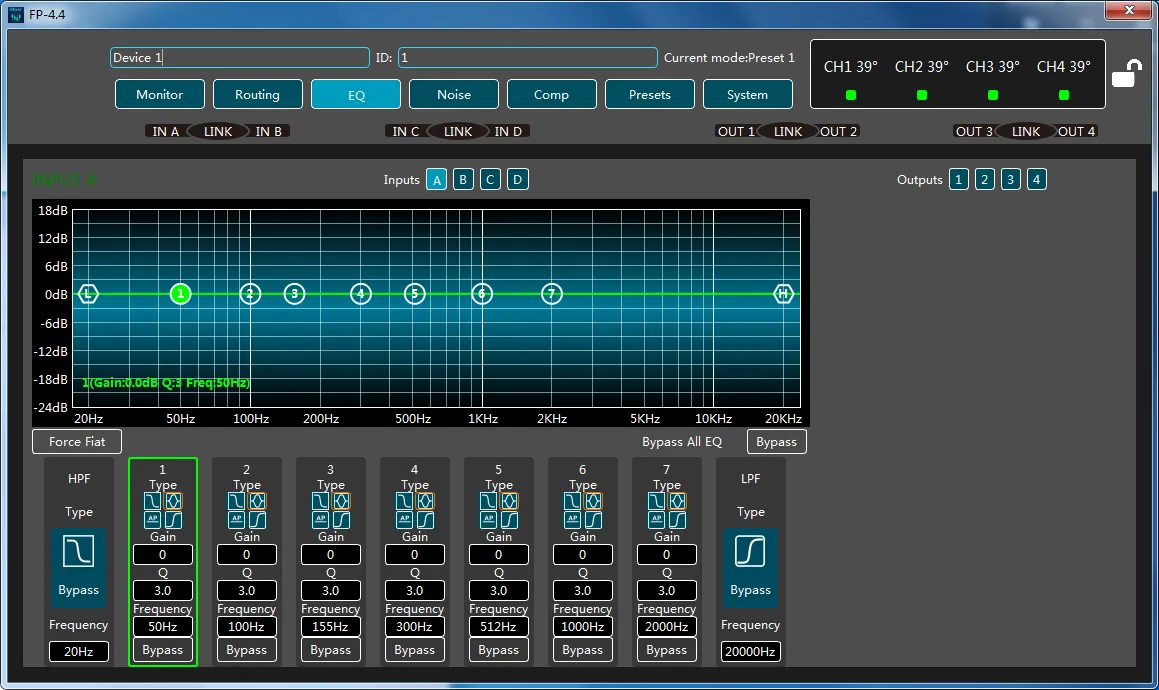Select input channel B
The height and width of the screenshot is (690, 1159).
click(x=463, y=180)
